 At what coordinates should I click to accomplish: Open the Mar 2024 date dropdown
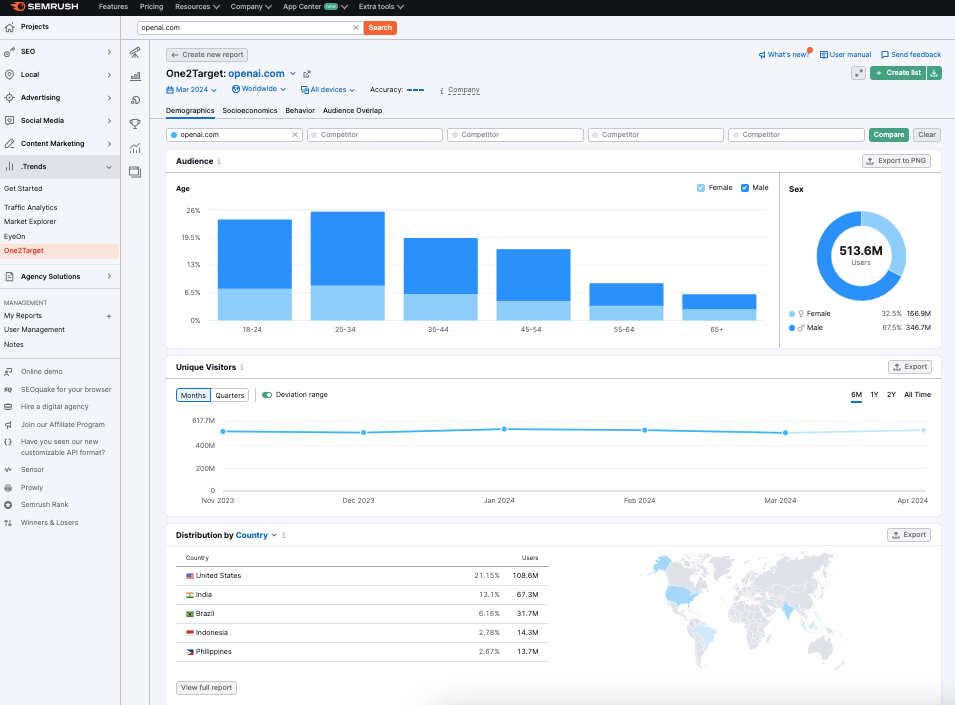point(191,89)
